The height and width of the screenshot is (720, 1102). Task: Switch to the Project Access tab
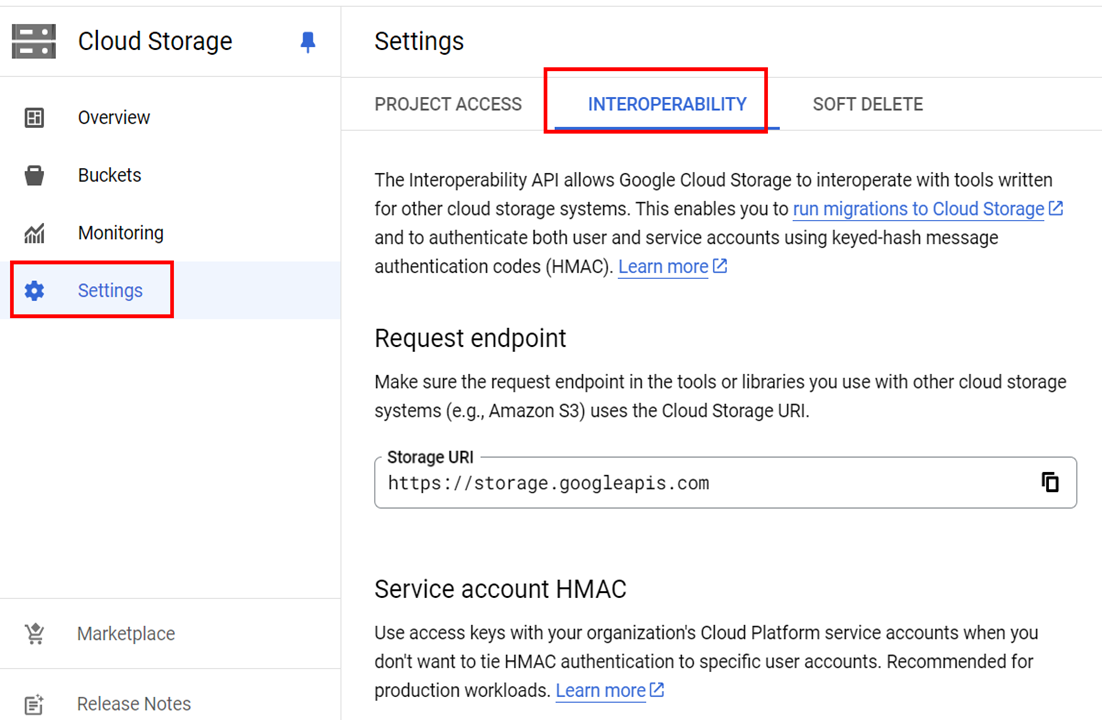coord(448,104)
